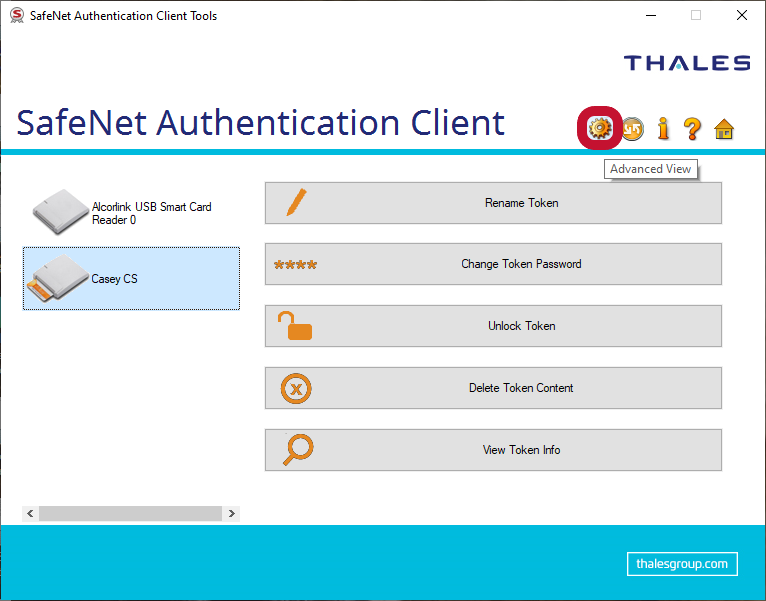Choose Delete Token Content
This screenshot has width=766, height=601.
click(x=493, y=388)
